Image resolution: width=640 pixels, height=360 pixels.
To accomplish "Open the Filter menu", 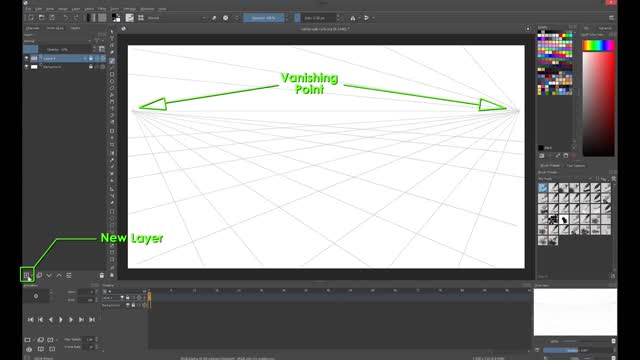I will 102,9.
